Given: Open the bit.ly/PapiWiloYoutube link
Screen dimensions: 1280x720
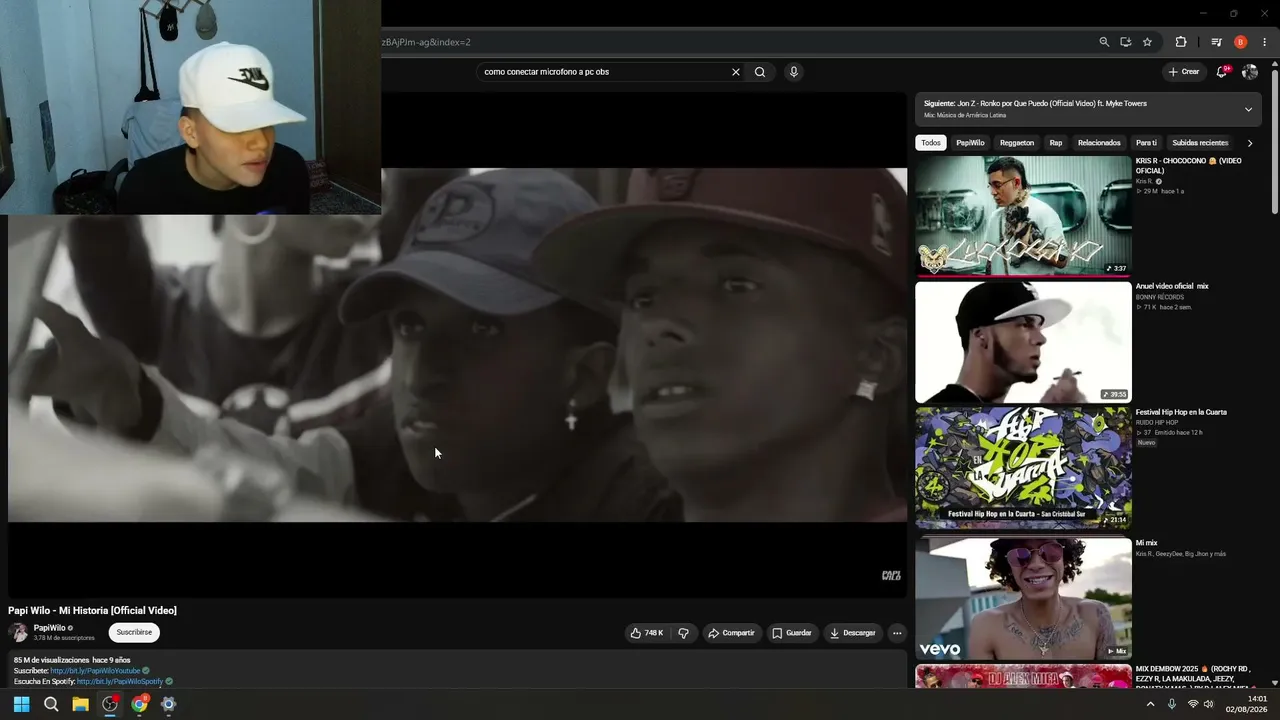Looking at the screenshot, I should [x=96, y=671].
